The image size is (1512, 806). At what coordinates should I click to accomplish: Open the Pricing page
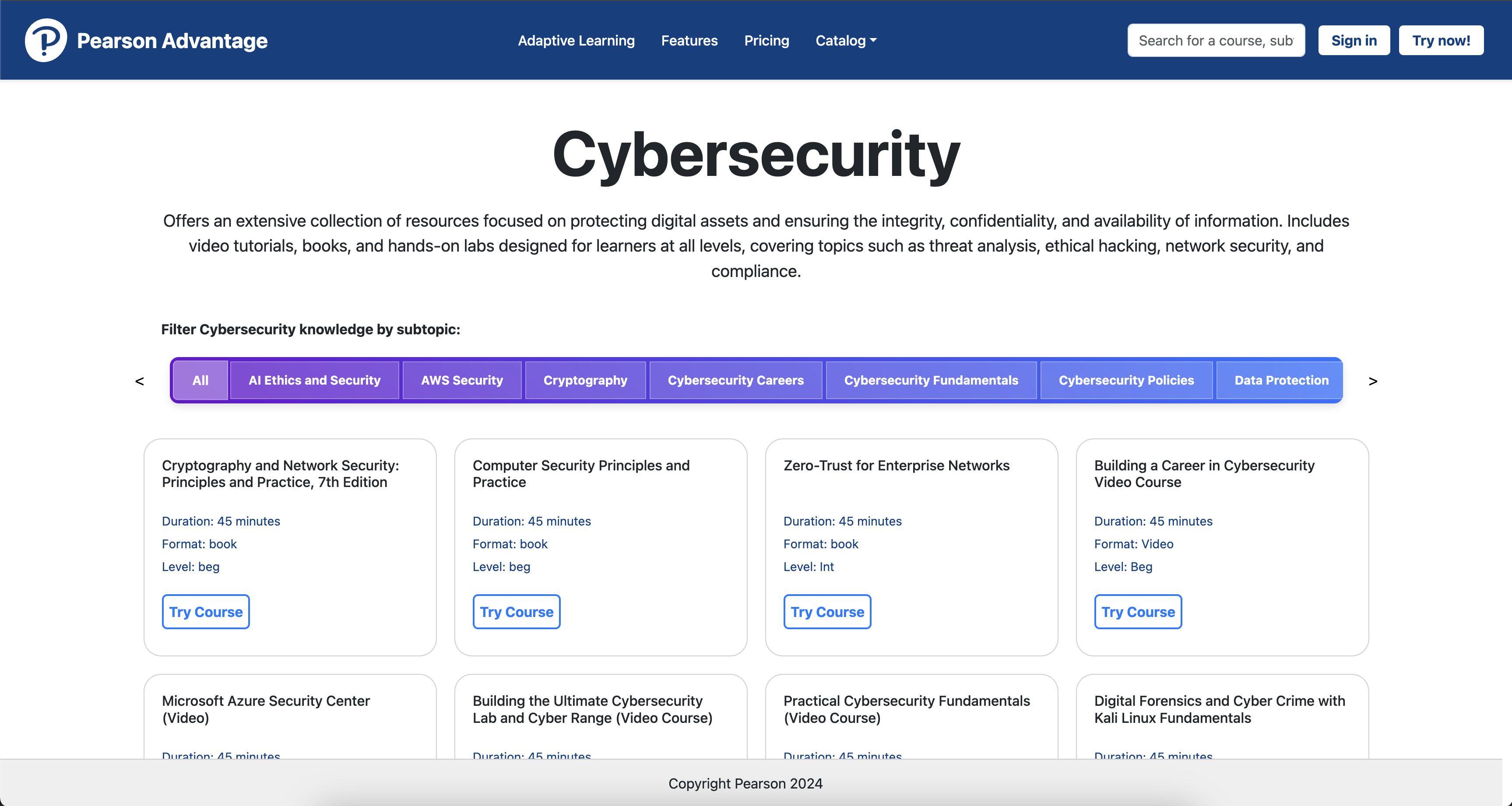point(766,41)
